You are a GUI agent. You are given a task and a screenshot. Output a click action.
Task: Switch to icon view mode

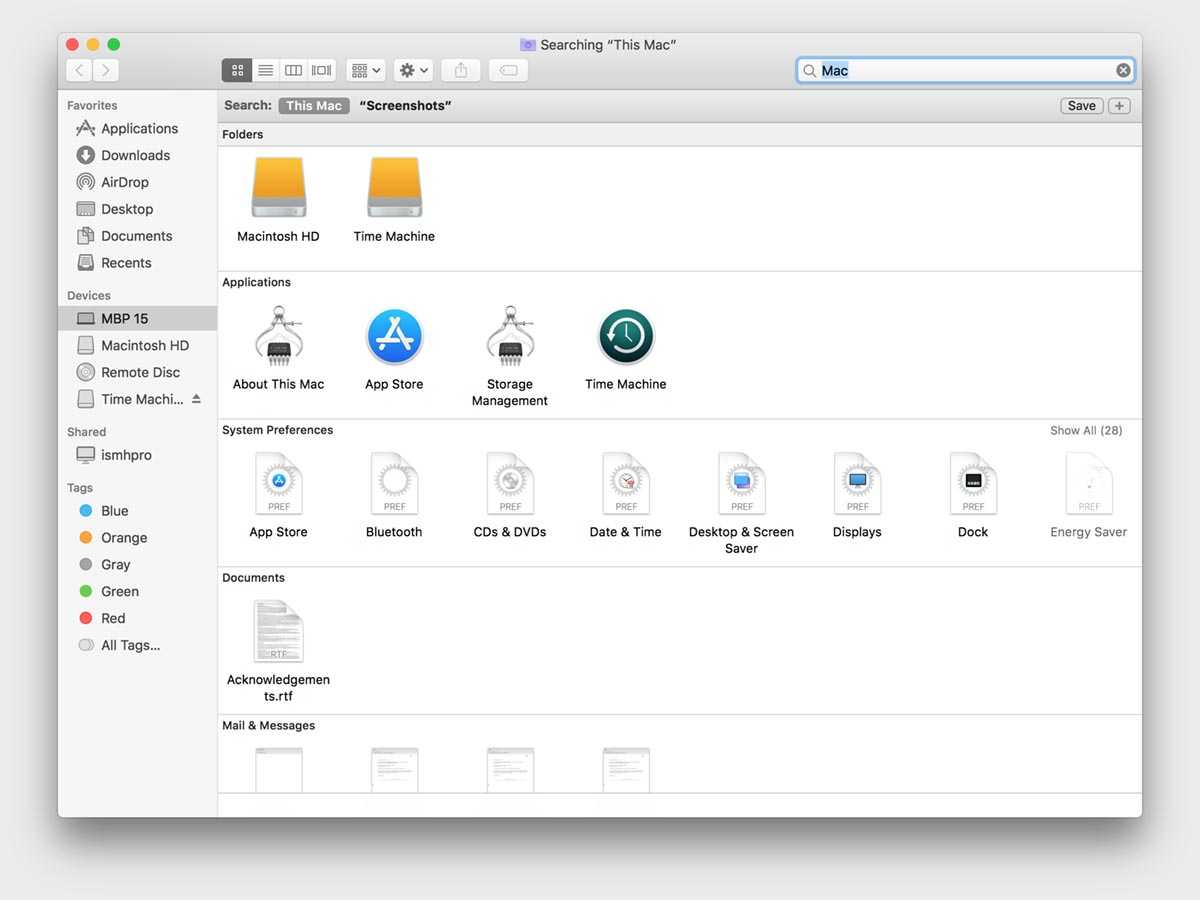[237, 70]
